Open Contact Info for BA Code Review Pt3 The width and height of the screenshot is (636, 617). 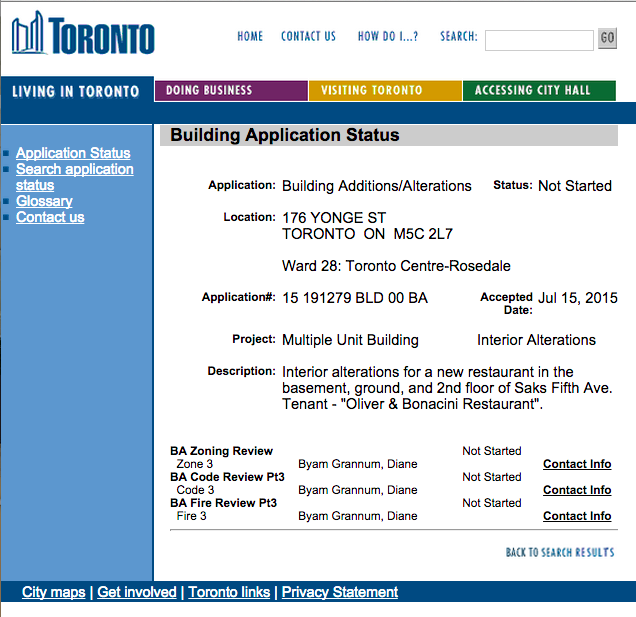click(x=577, y=490)
